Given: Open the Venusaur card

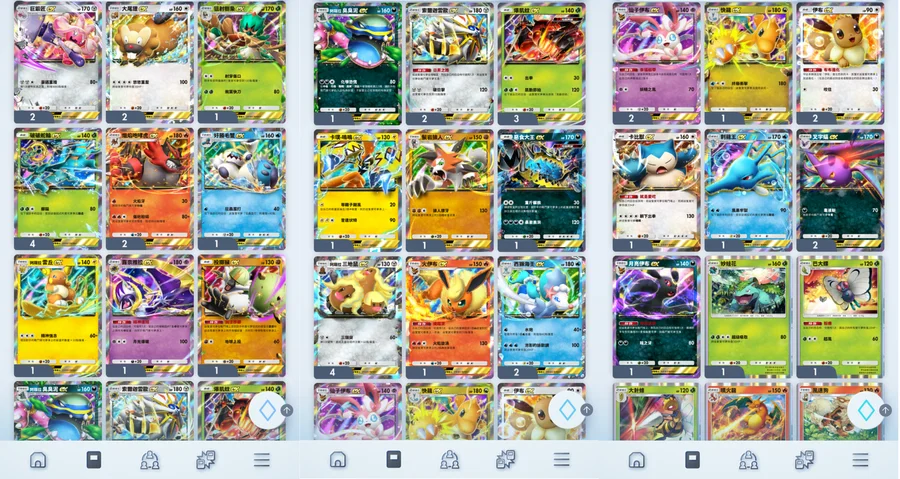Looking at the screenshot, I should [748, 317].
